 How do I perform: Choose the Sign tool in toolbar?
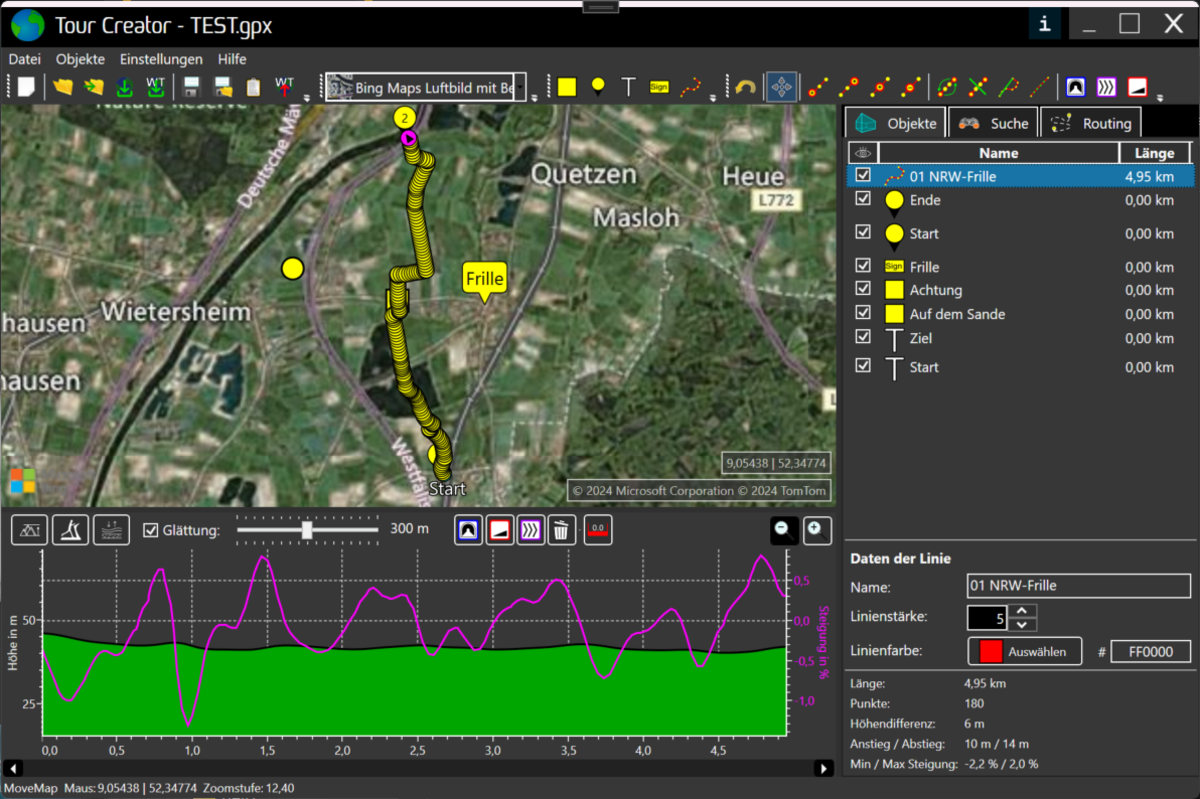pos(659,87)
